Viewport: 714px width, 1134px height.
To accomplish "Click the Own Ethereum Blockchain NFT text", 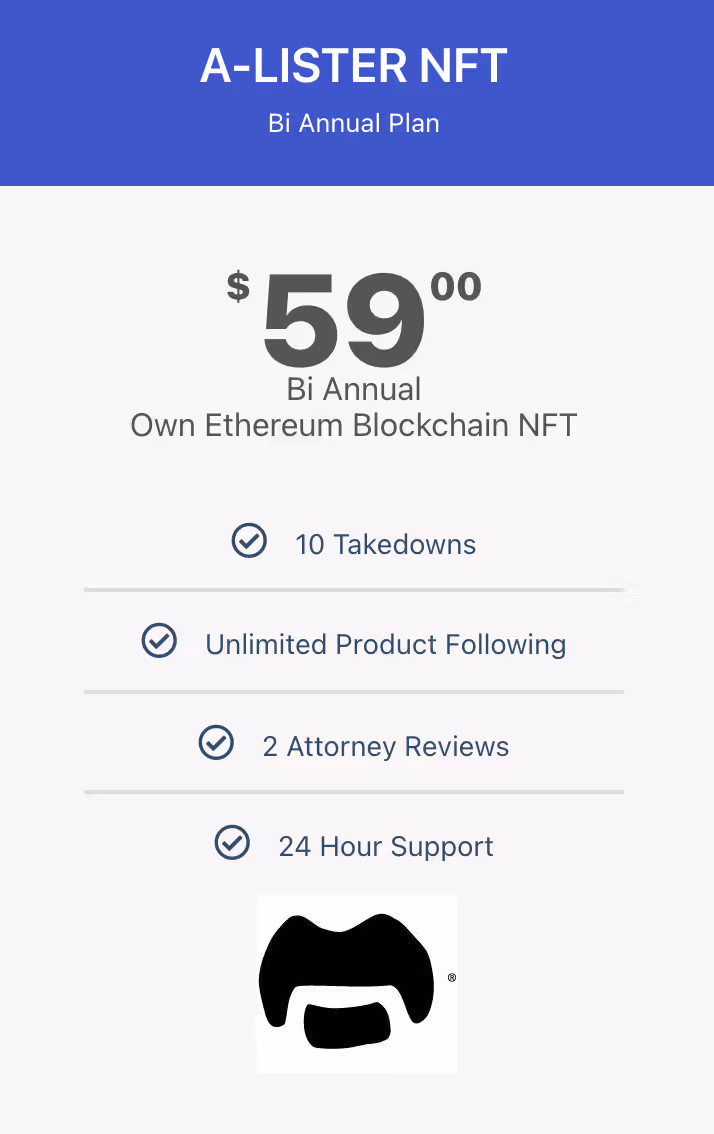I will coord(354,425).
